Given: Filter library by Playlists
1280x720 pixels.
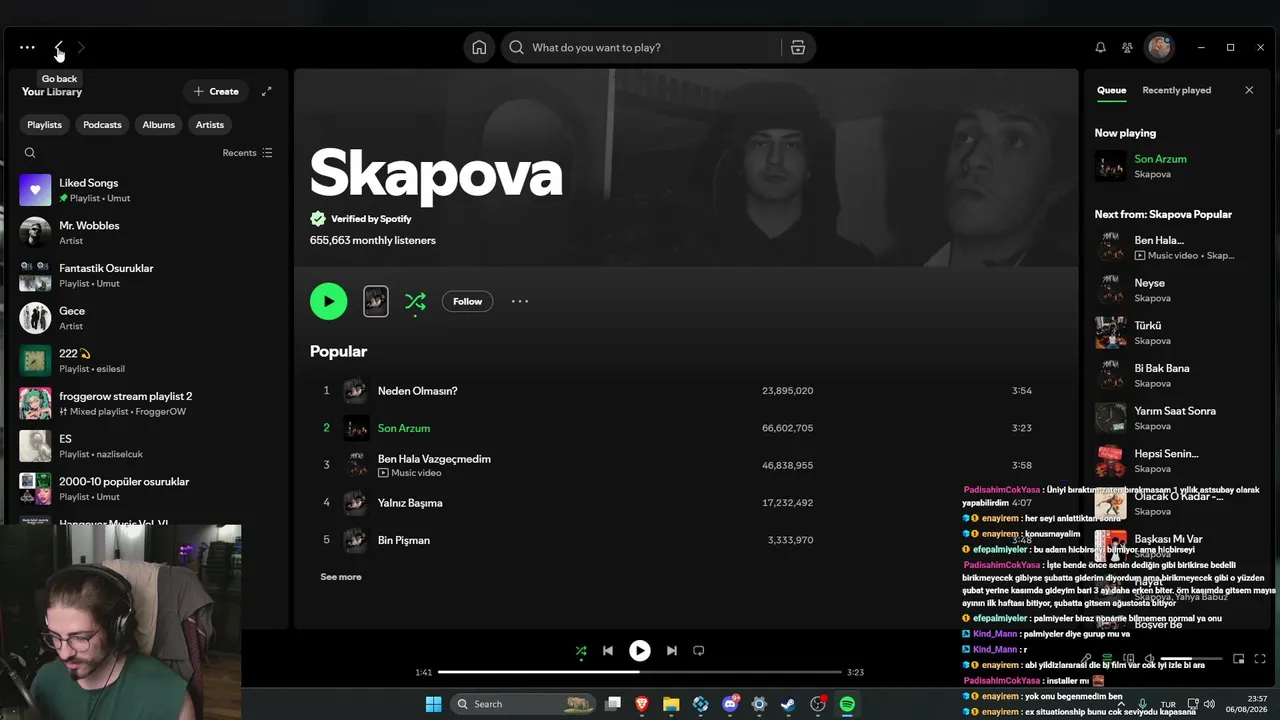Looking at the screenshot, I should [x=45, y=125].
